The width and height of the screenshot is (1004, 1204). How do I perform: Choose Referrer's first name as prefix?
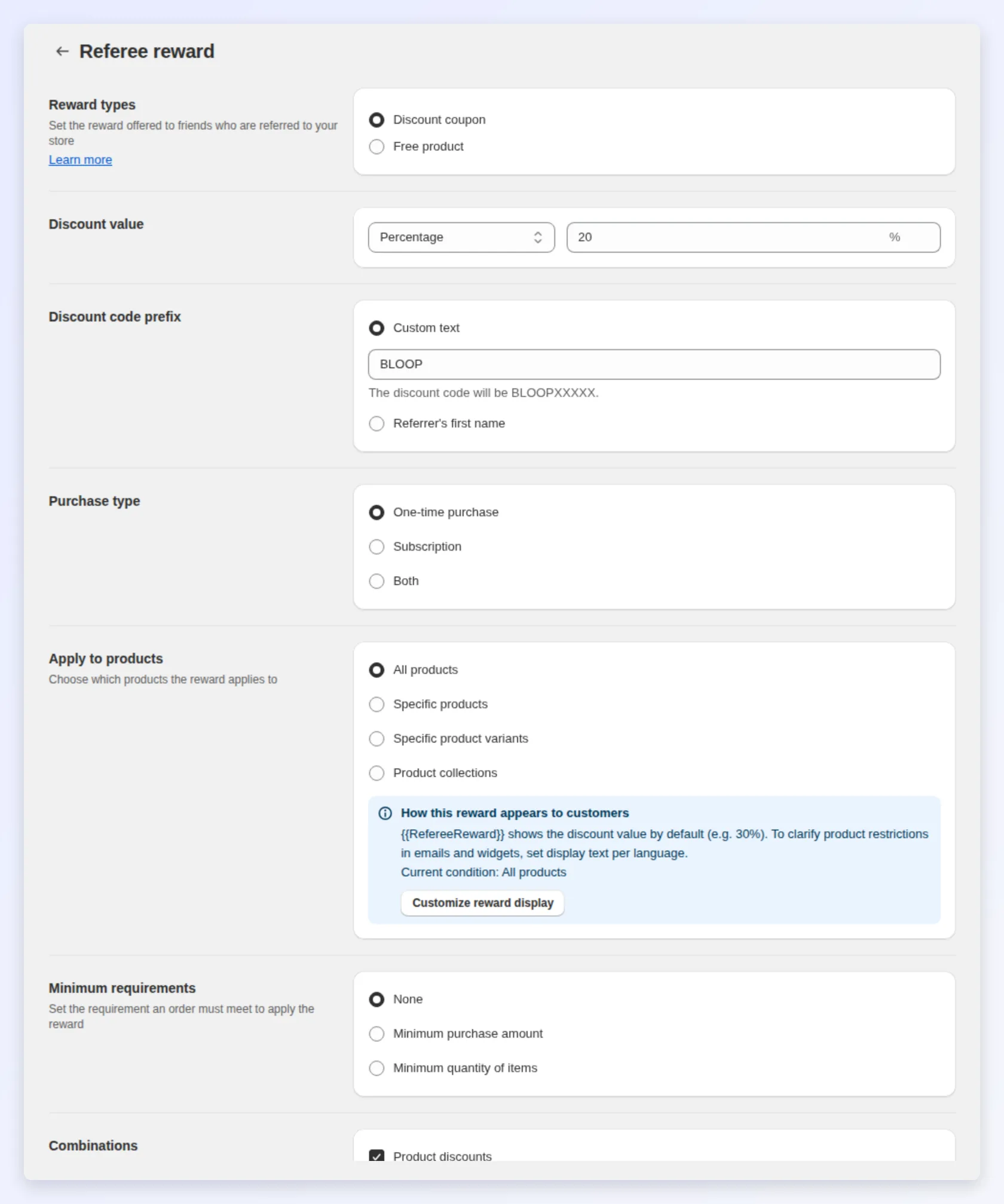tap(376, 424)
